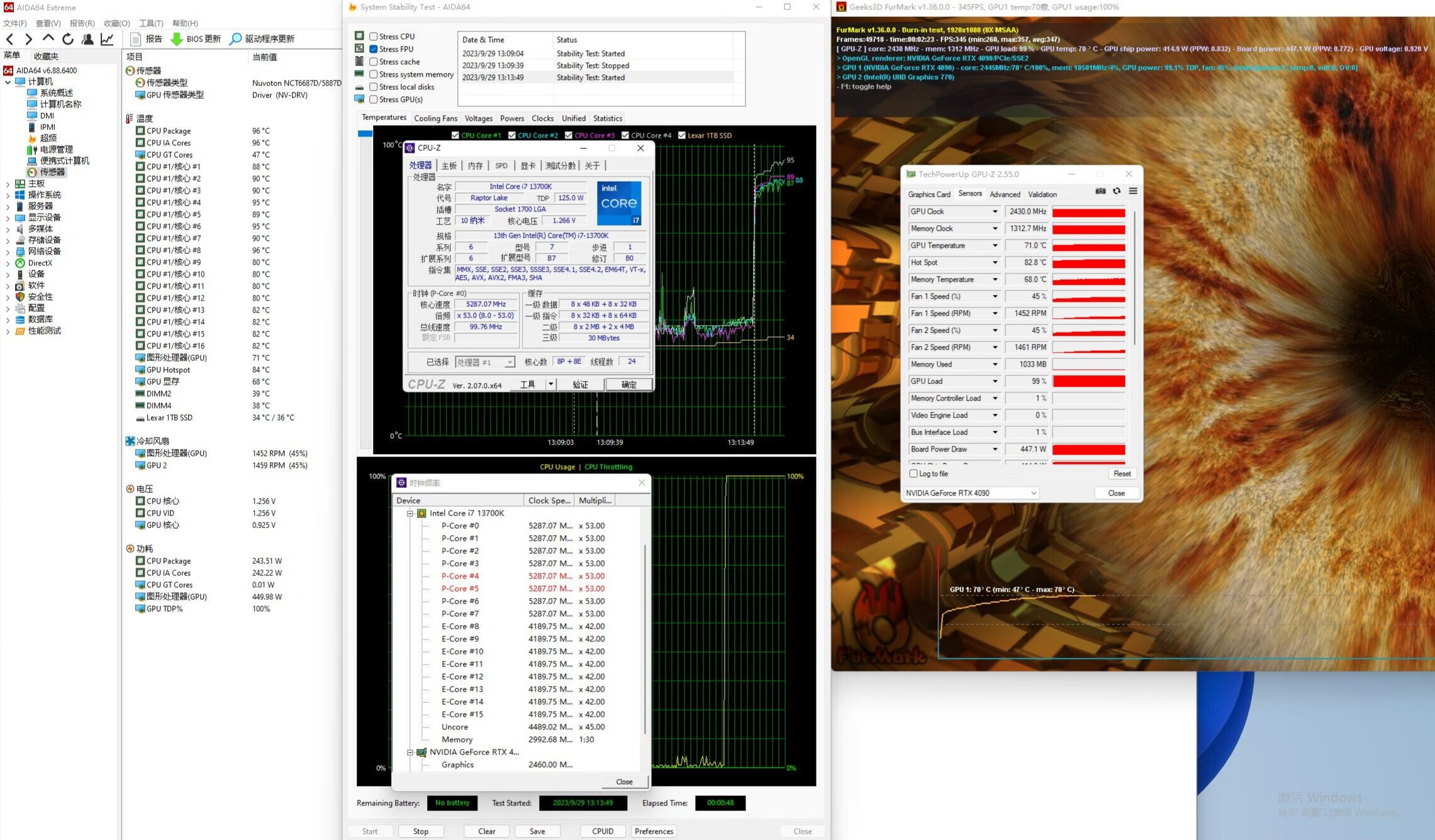The height and width of the screenshot is (840, 1435).
Task: Open CPU-Z 处理器 #1 selection dropdown
Action: click(485, 362)
